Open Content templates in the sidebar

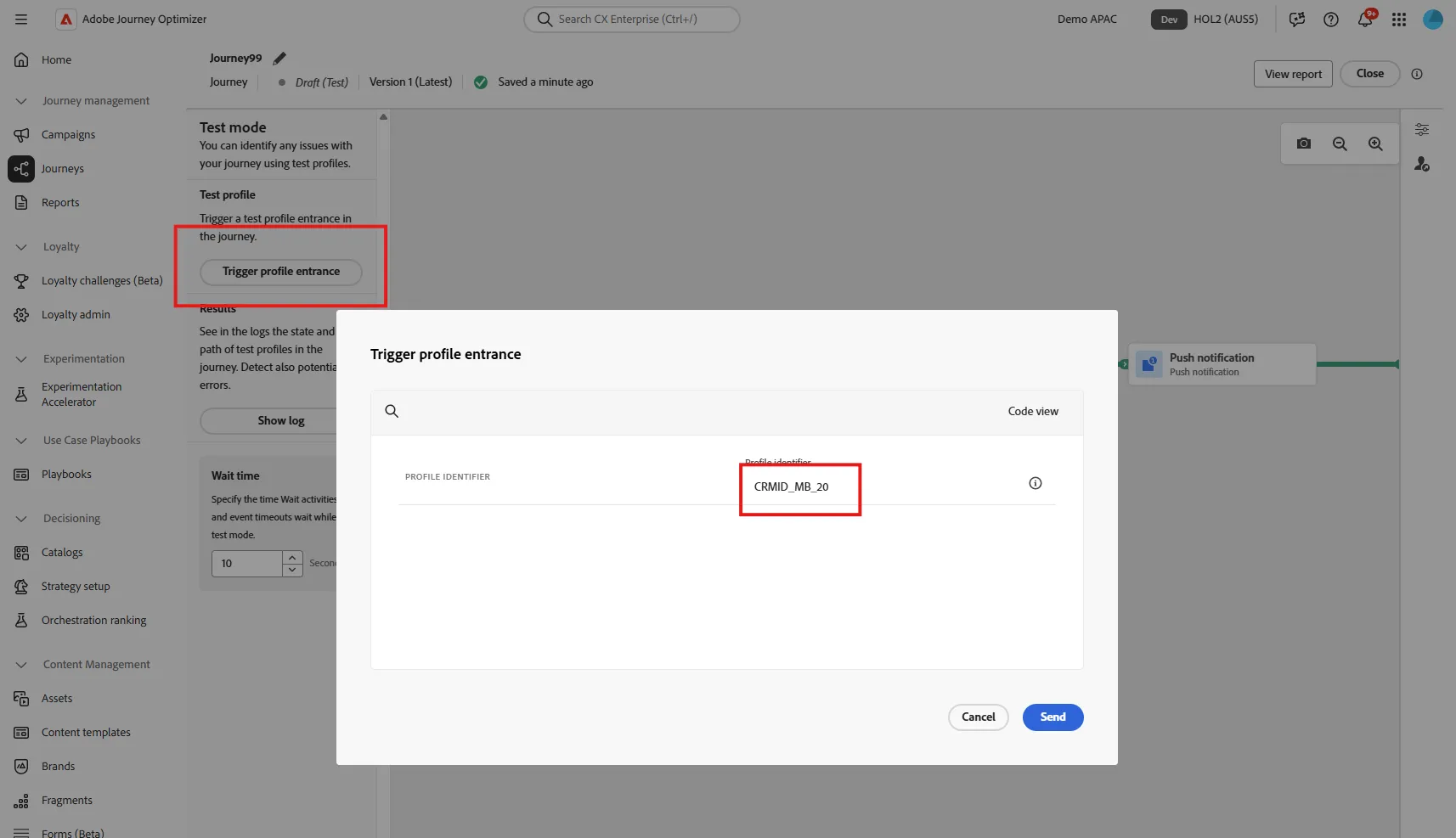pos(86,732)
